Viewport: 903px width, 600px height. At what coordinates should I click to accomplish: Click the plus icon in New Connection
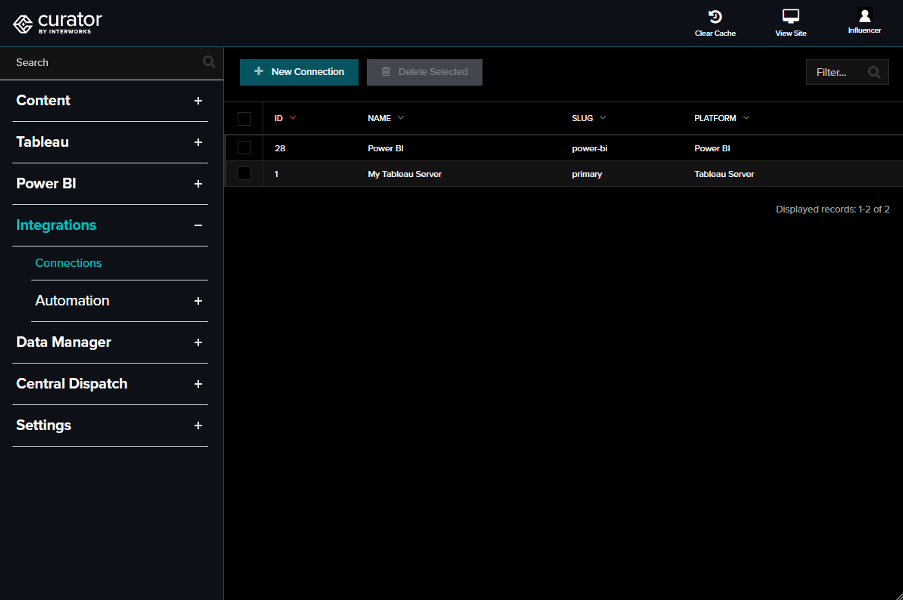(259, 71)
